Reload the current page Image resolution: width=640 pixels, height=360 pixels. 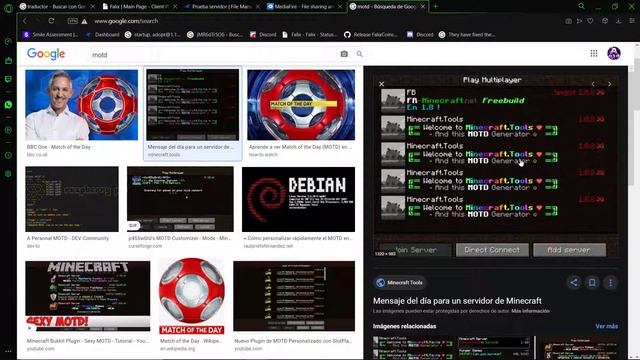click(51, 21)
